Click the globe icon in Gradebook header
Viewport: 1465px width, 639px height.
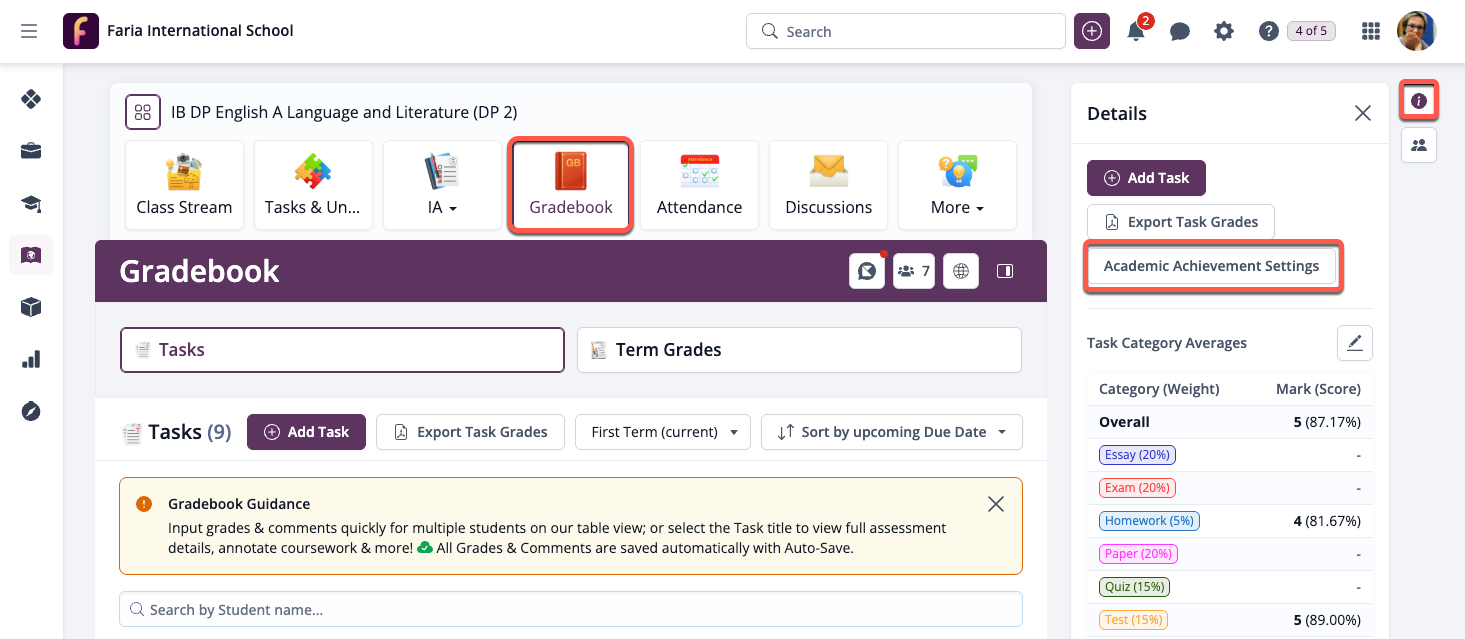(961, 271)
